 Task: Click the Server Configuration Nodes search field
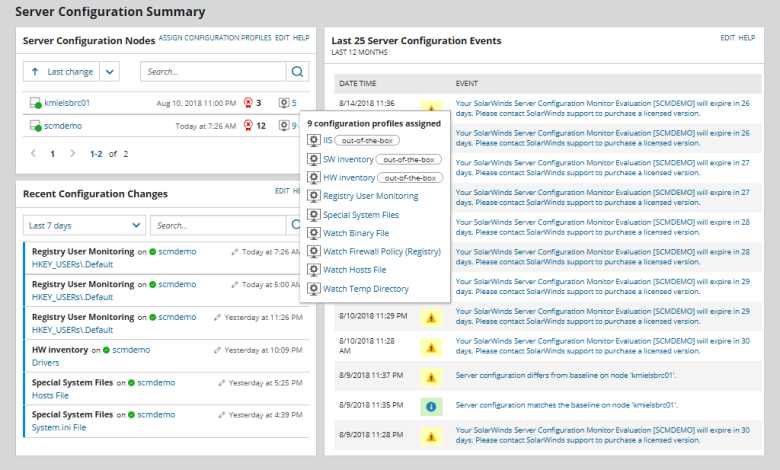(213, 72)
